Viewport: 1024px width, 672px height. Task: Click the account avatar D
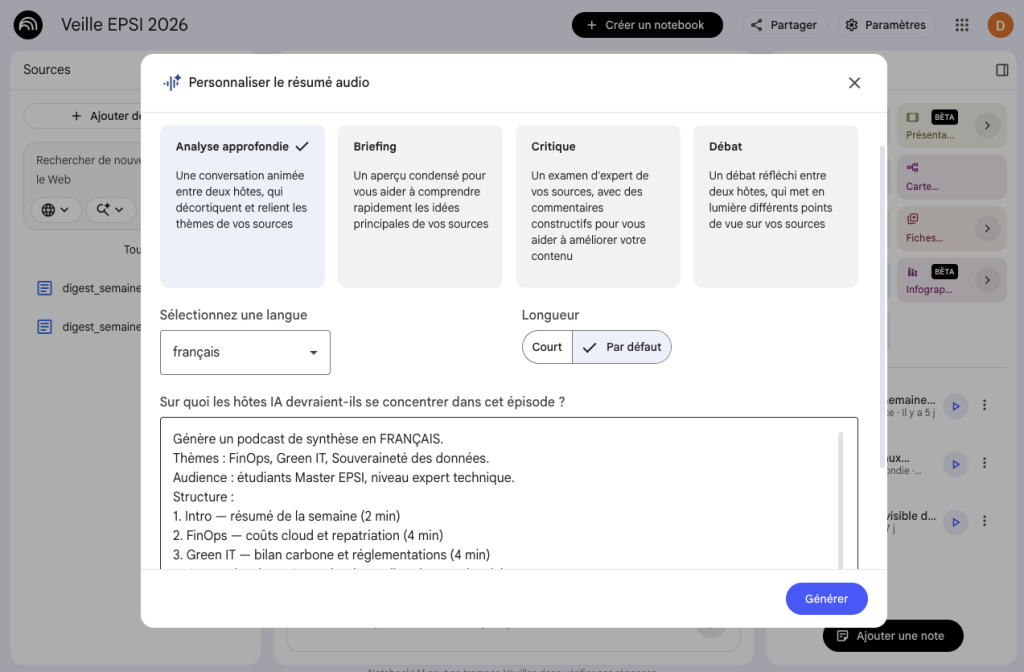click(1000, 25)
